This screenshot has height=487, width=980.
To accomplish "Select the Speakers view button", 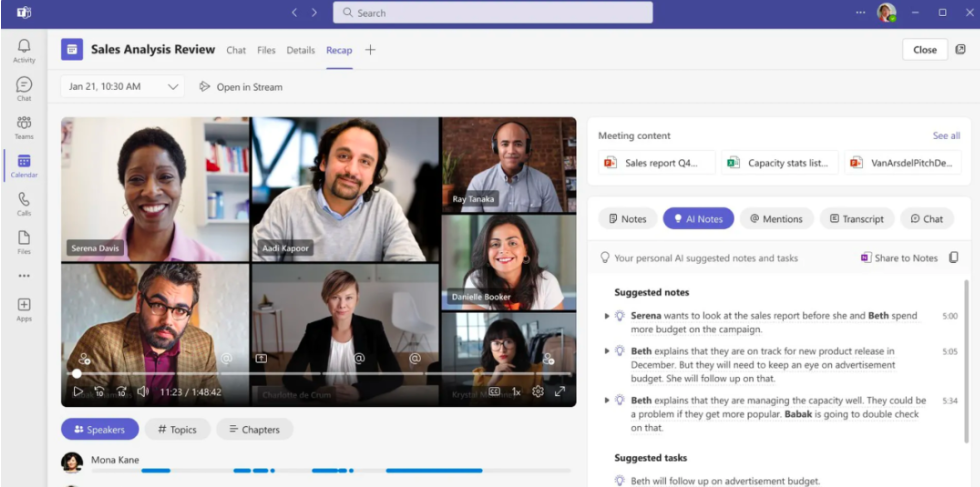I will coord(100,429).
